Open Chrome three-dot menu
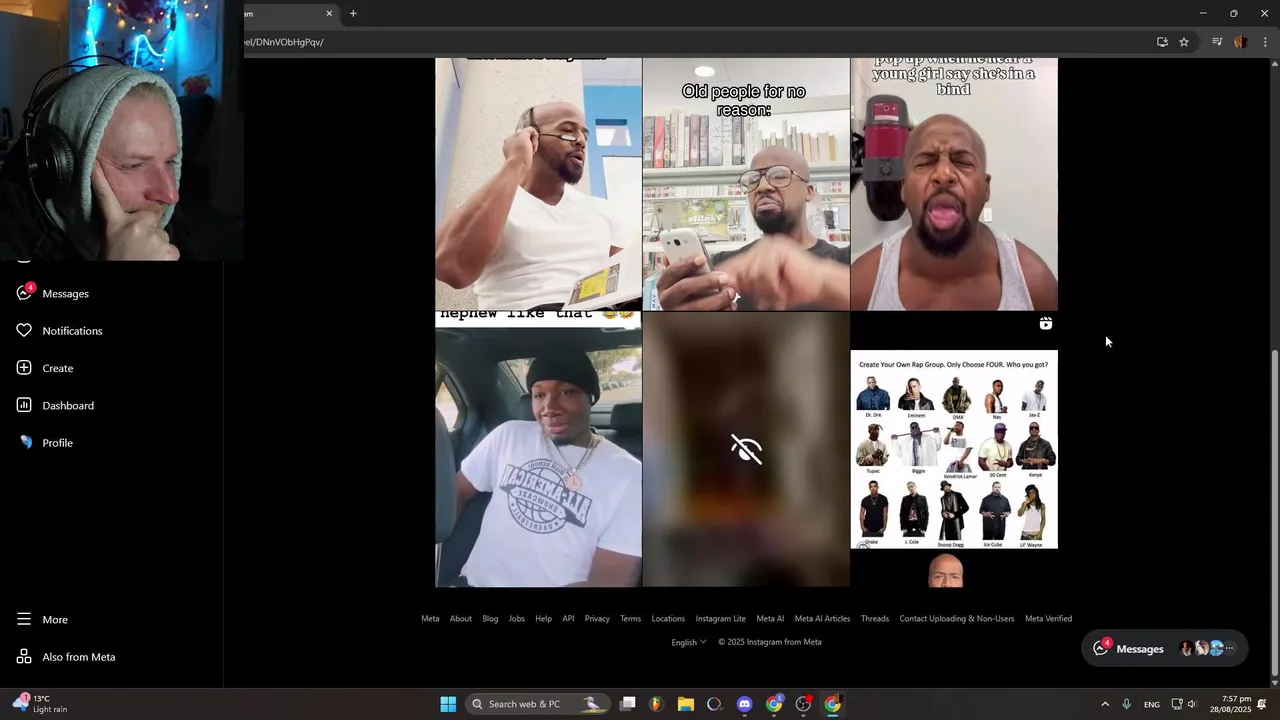Image resolution: width=1280 pixels, height=720 pixels. [1265, 42]
